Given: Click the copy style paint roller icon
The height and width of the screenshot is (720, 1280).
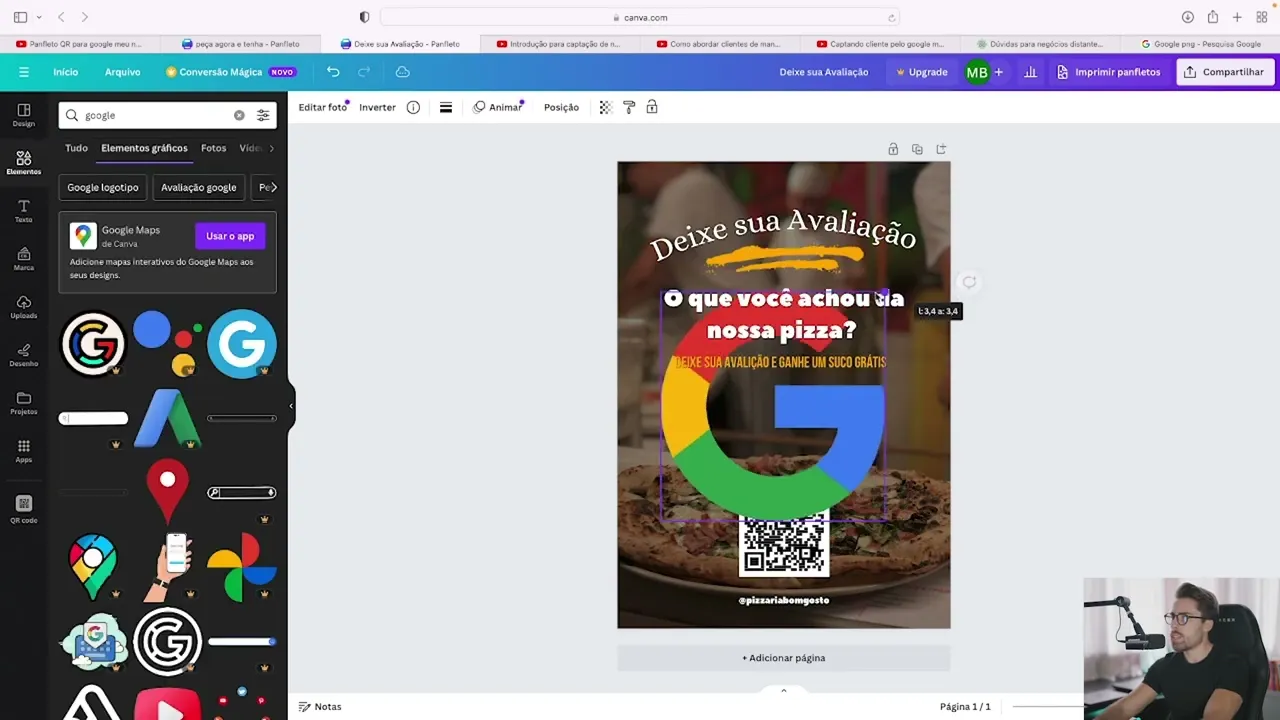Looking at the screenshot, I should (x=629, y=107).
